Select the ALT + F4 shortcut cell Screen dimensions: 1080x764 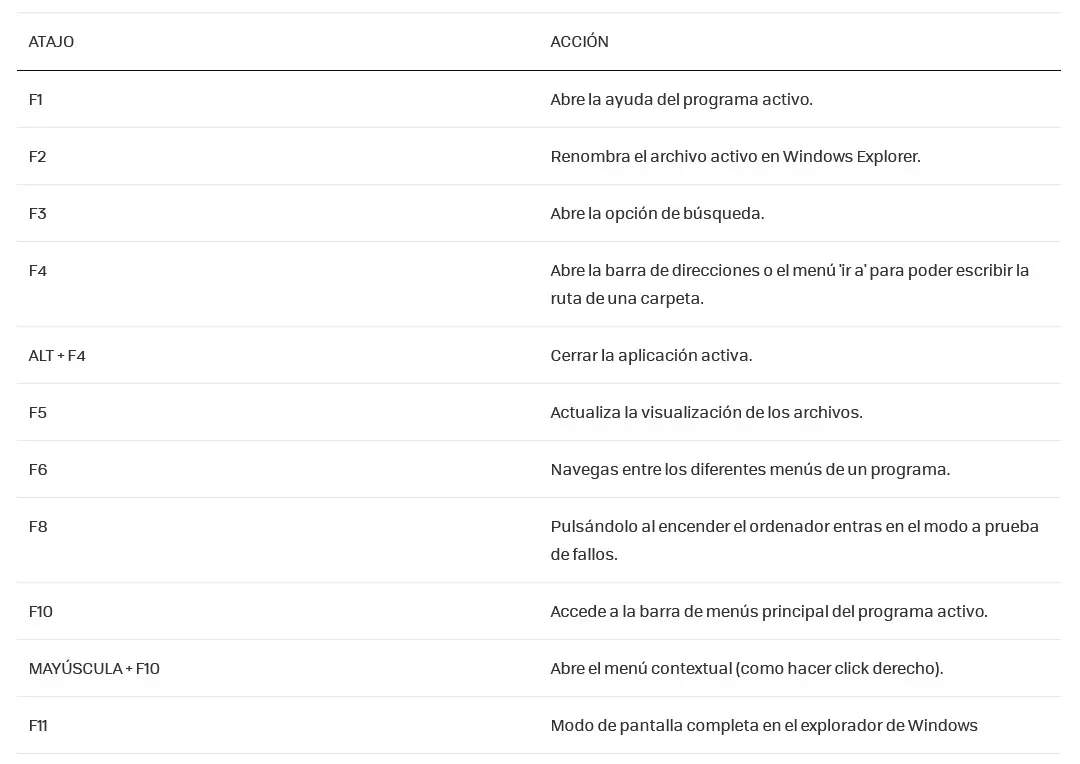click(57, 355)
